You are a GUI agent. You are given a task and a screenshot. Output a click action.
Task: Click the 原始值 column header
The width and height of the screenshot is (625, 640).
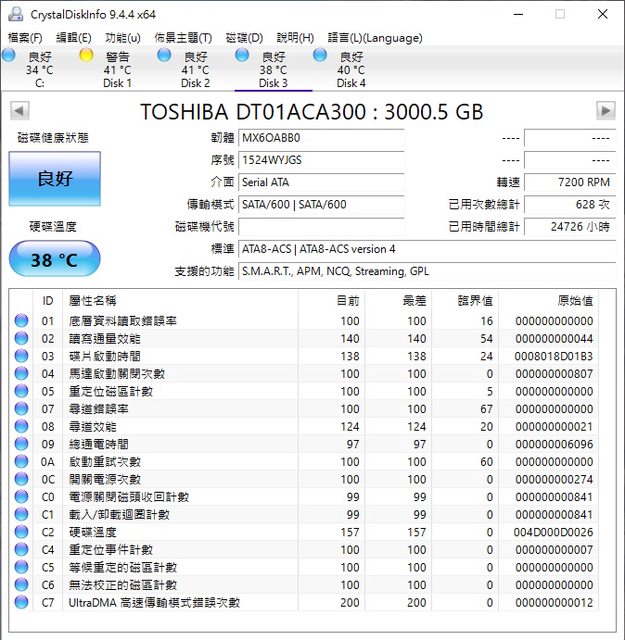coord(574,300)
